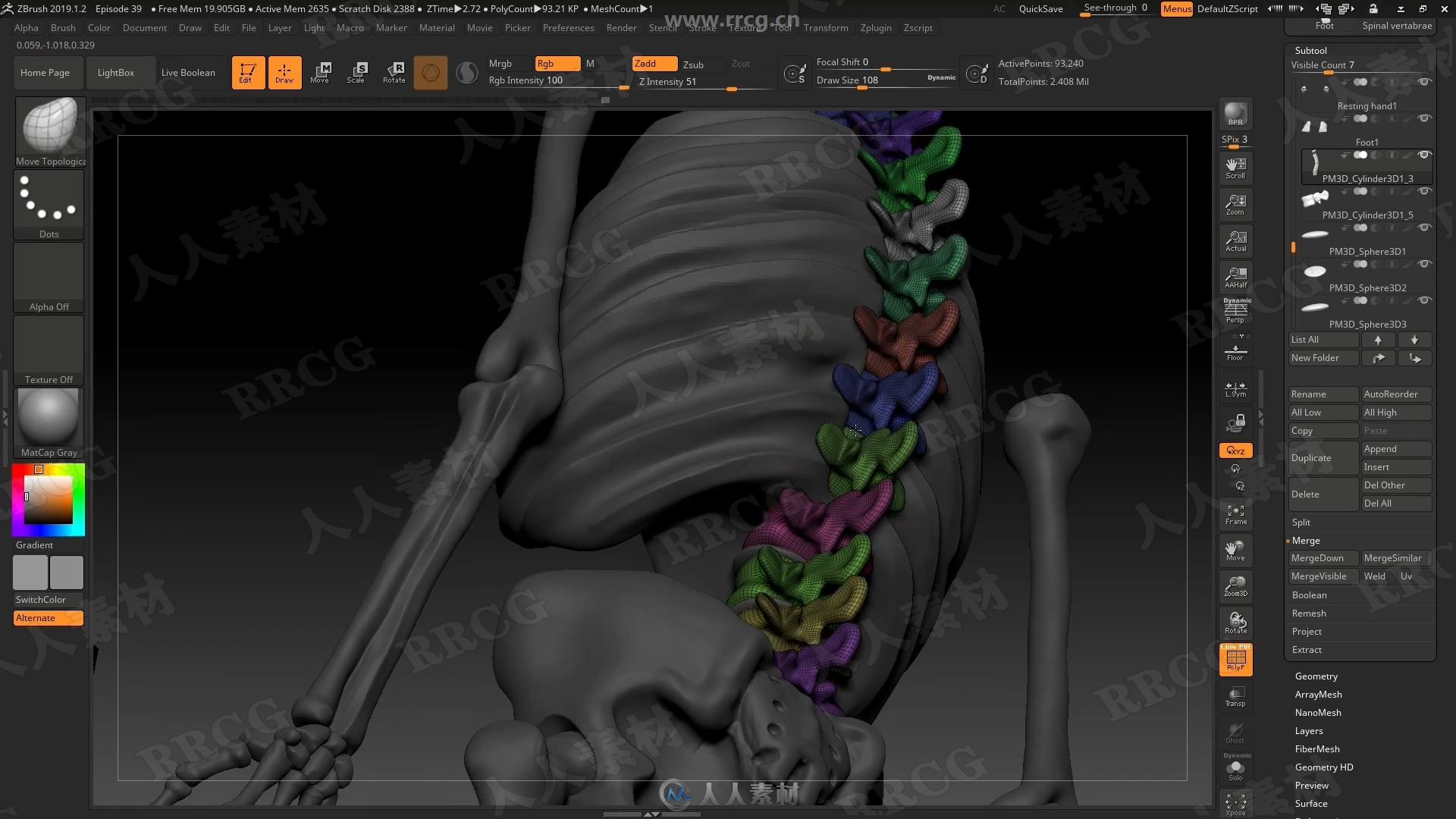Select the Draw tool in toolbar
The image size is (1456, 819).
pos(283,71)
